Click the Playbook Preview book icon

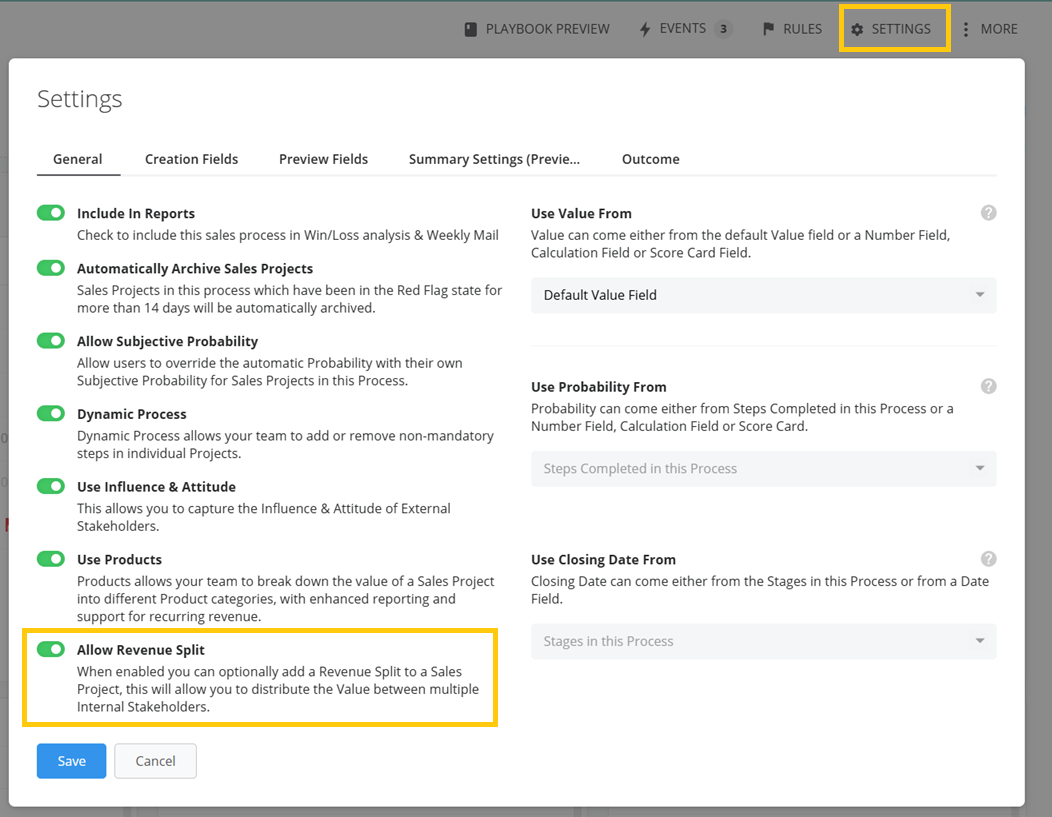coord(471,29)
